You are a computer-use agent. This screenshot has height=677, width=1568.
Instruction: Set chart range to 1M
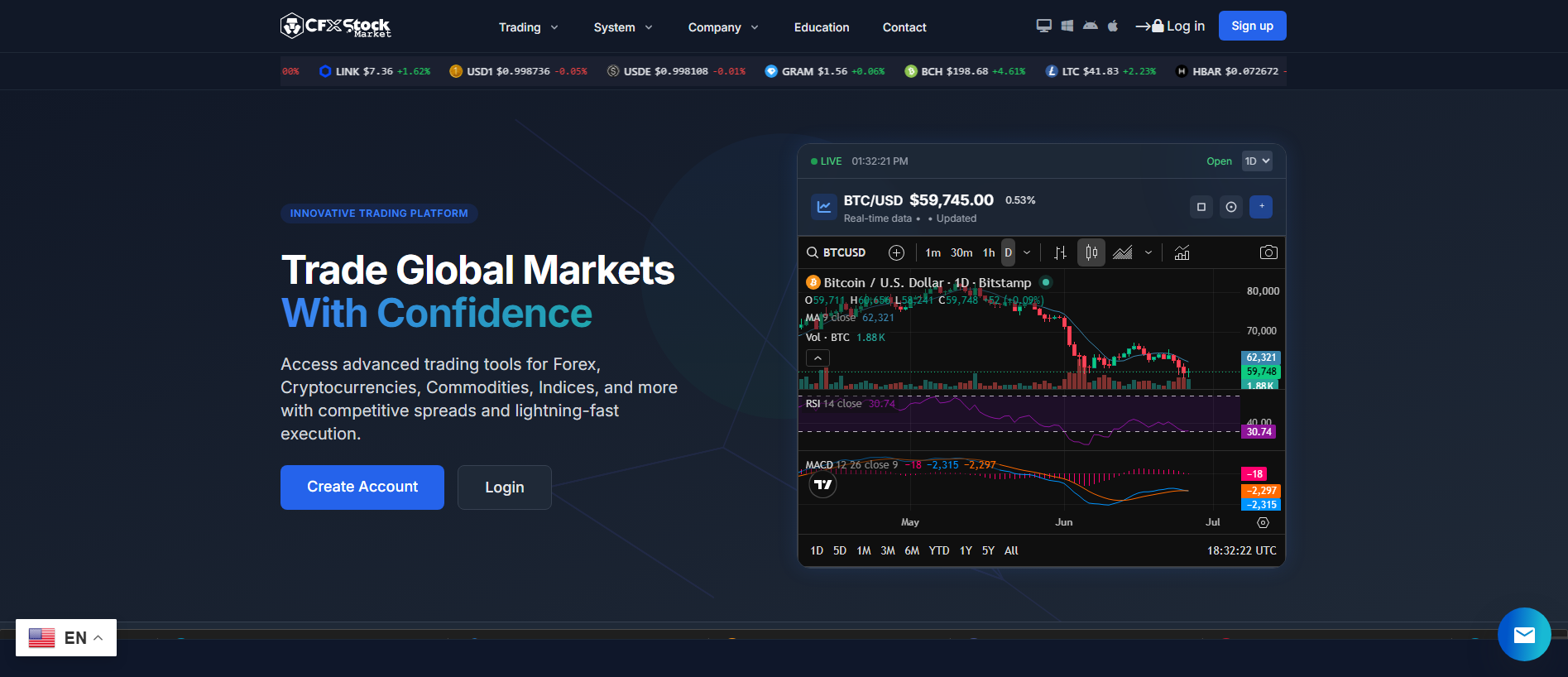pos(864,550)
